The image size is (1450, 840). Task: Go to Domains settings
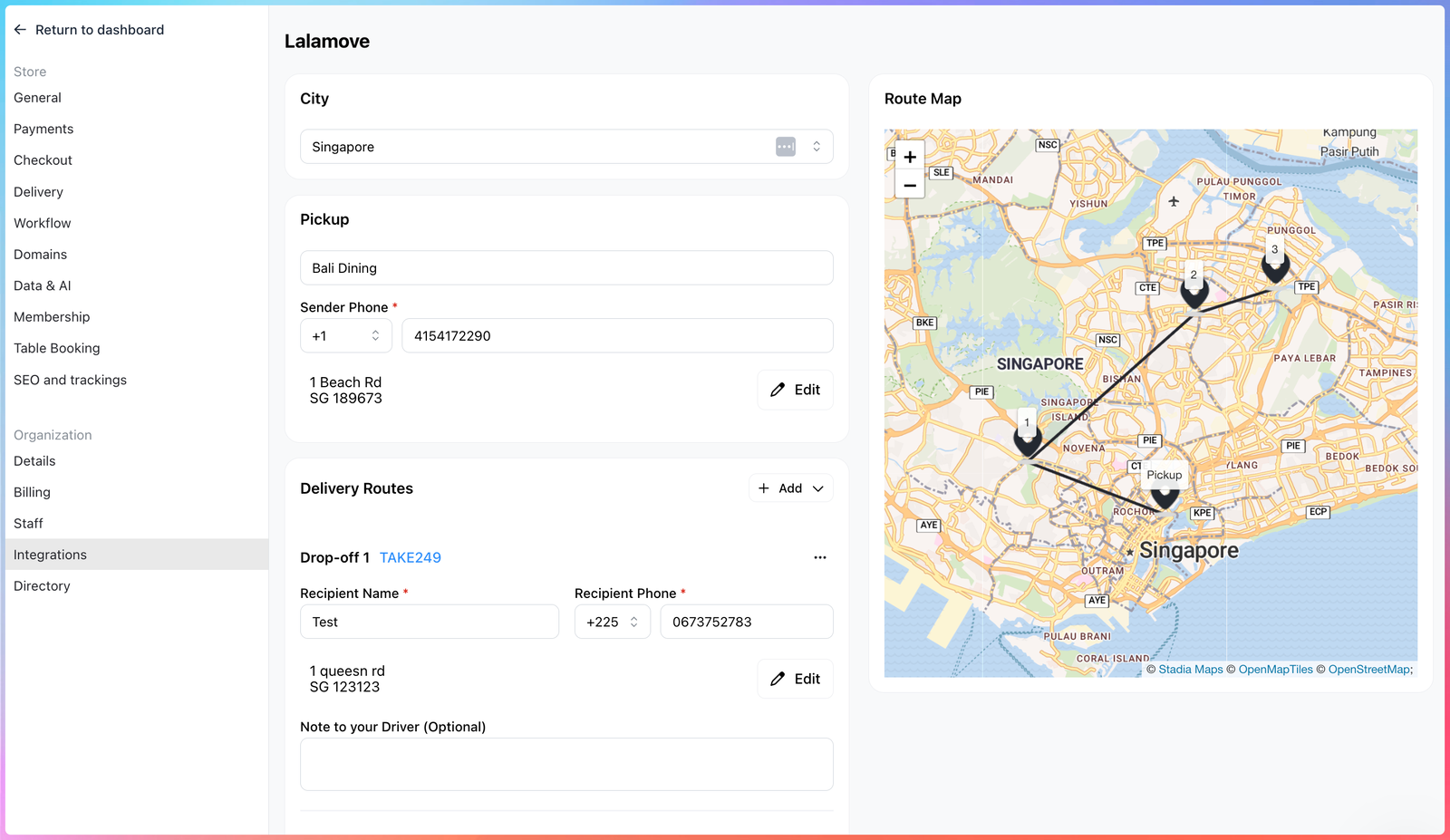(x=40, y=255)
